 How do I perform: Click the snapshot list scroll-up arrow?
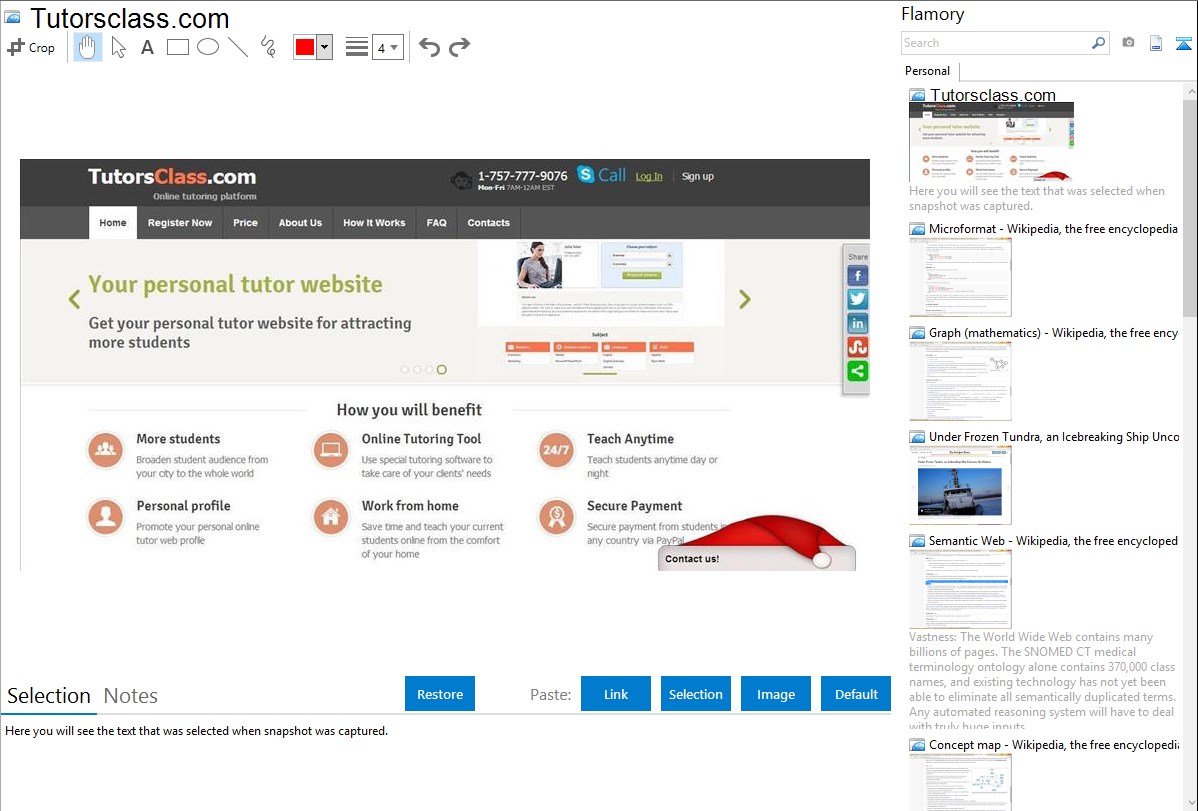1191,92
